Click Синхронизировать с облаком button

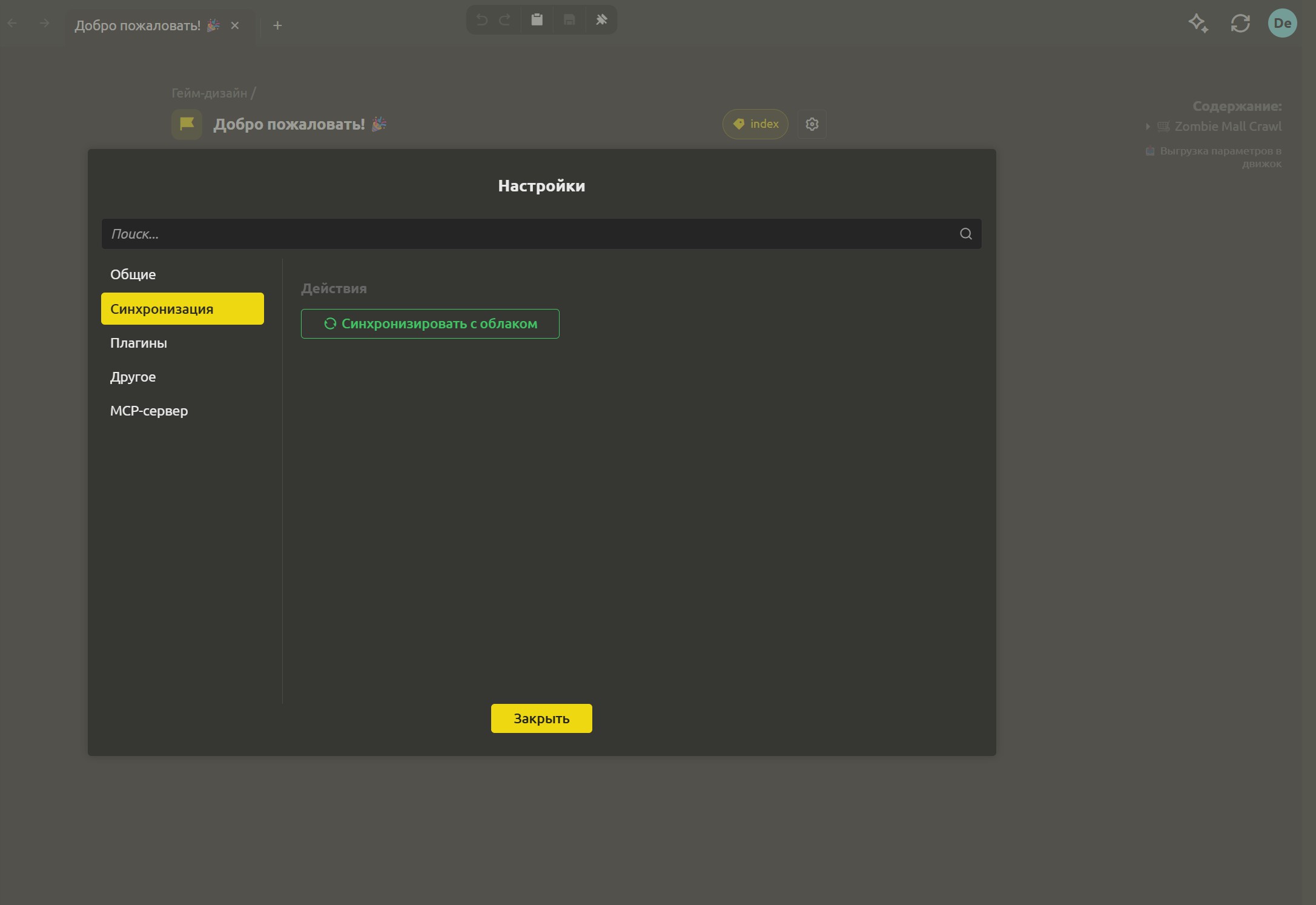click(430, 323)
